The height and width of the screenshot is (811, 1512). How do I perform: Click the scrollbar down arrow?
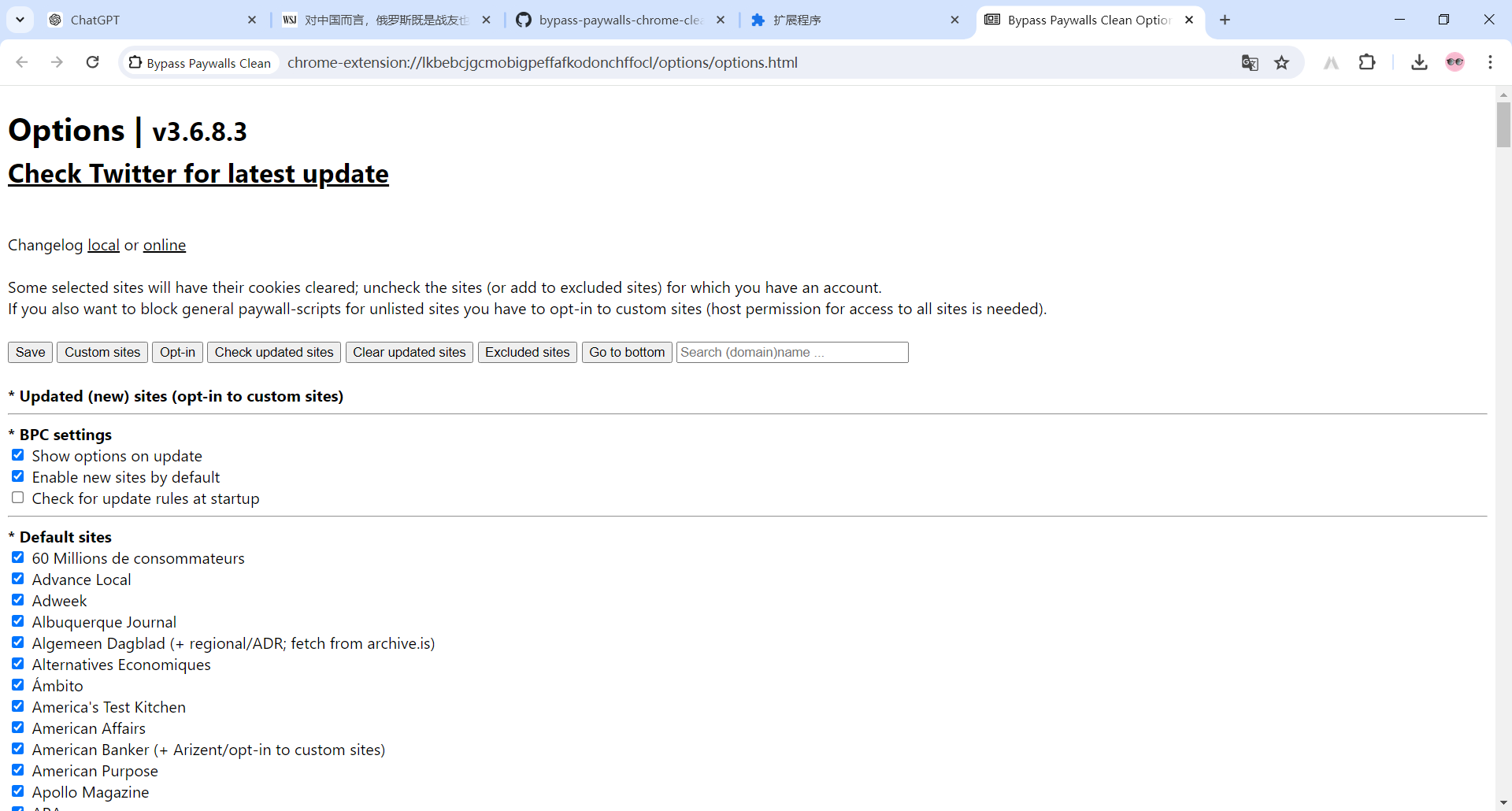click(x=1503, y=803)
